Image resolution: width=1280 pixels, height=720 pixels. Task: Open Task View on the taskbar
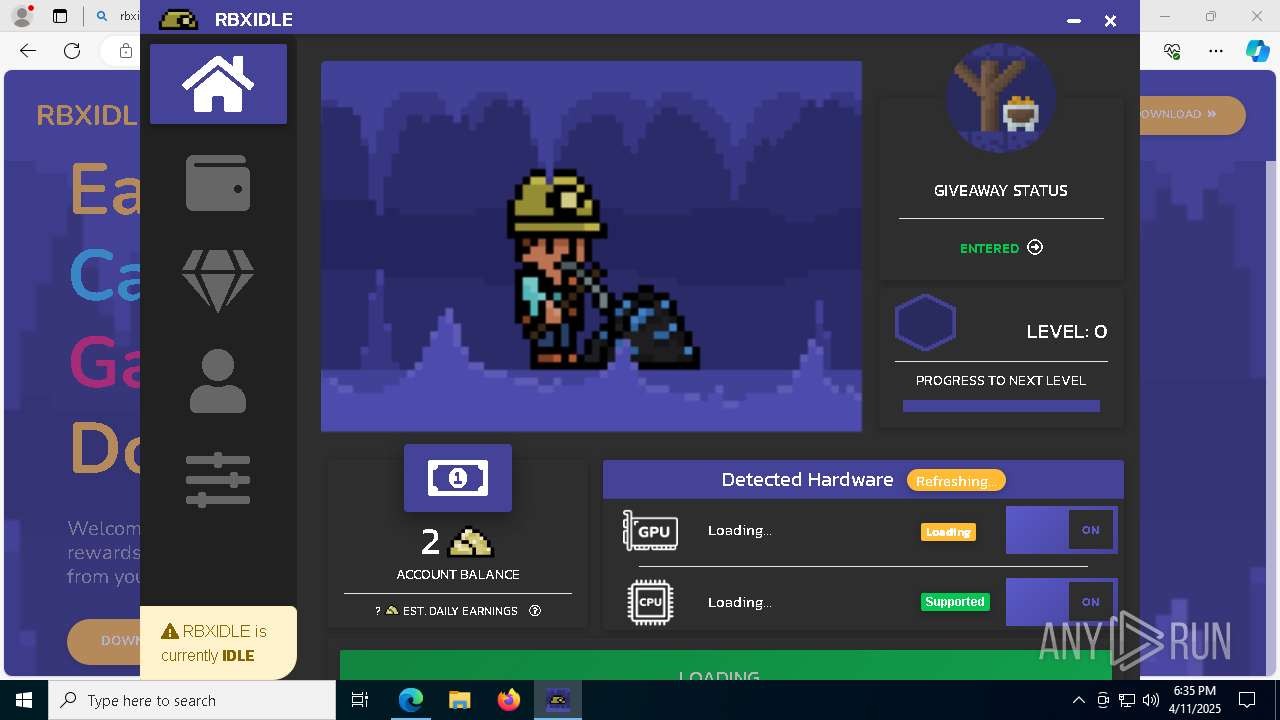[361, 700]
